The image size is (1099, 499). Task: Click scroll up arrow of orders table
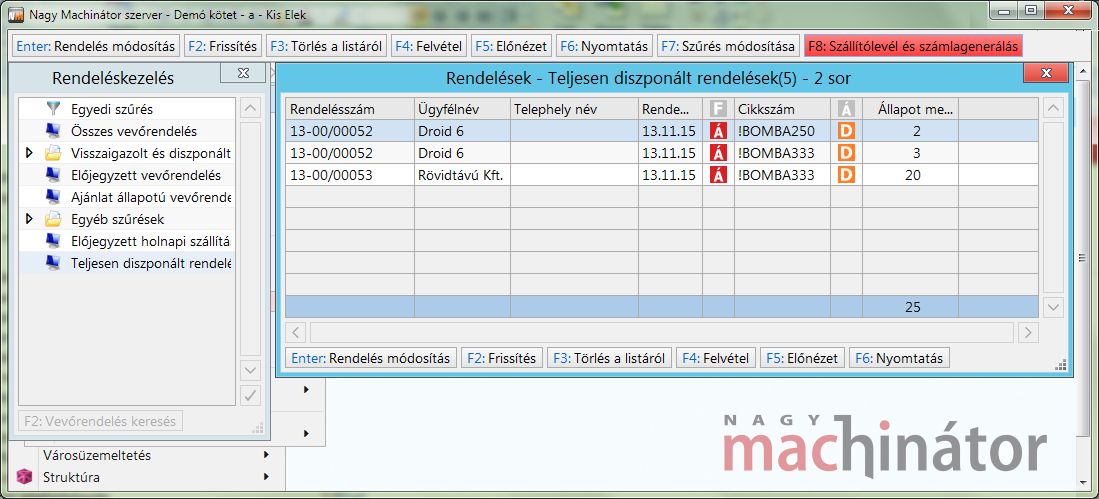[1053, 107]
